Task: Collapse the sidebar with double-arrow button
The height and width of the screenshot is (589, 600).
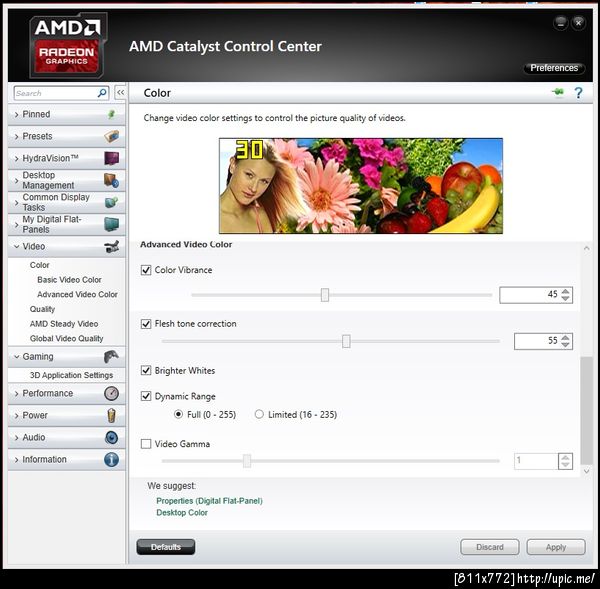Action: pos(120,93)
